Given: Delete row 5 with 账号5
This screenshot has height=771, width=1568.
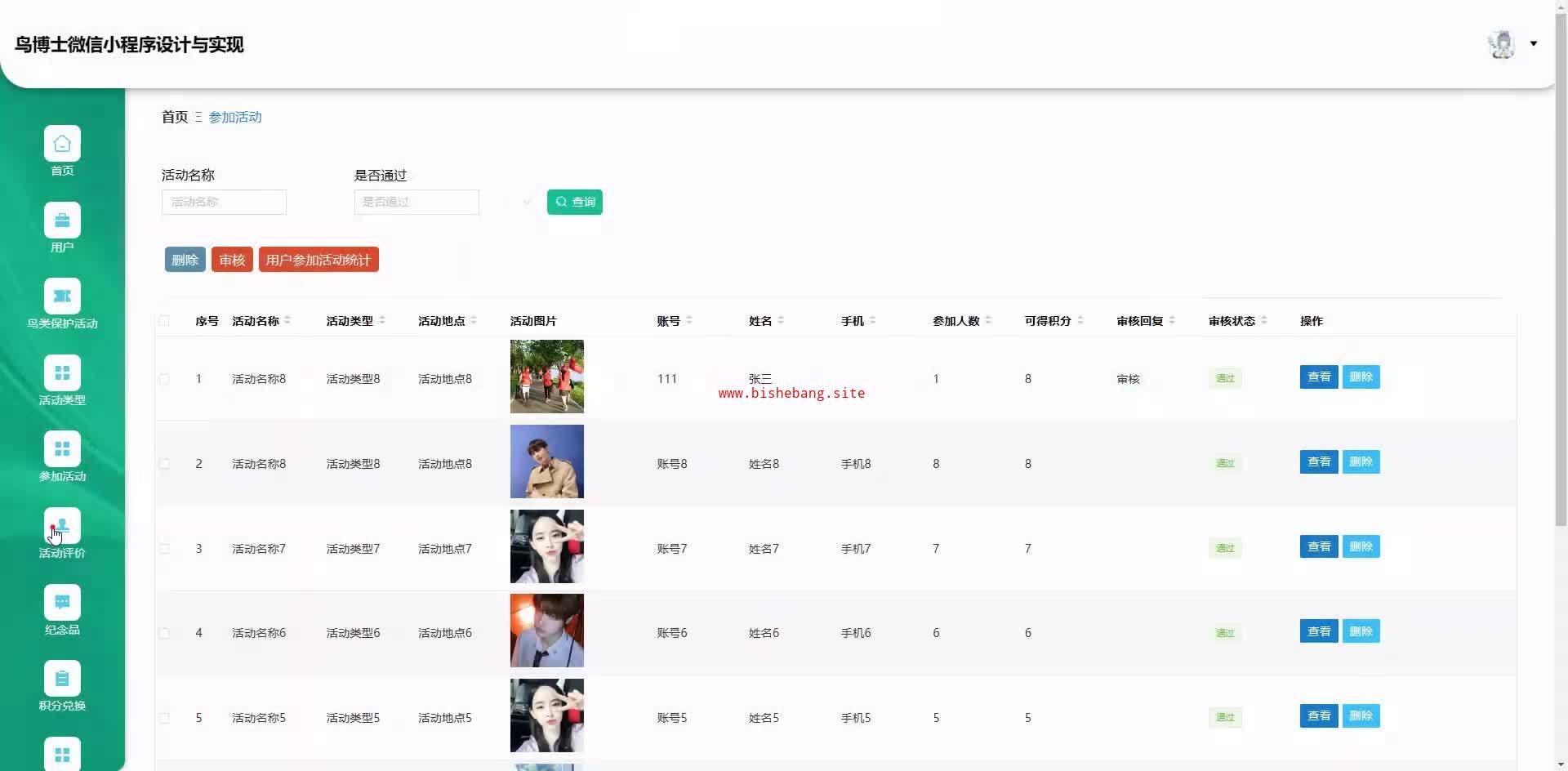Looking at the screenshot, I should pyautogui.click(x=1361, y=715).
